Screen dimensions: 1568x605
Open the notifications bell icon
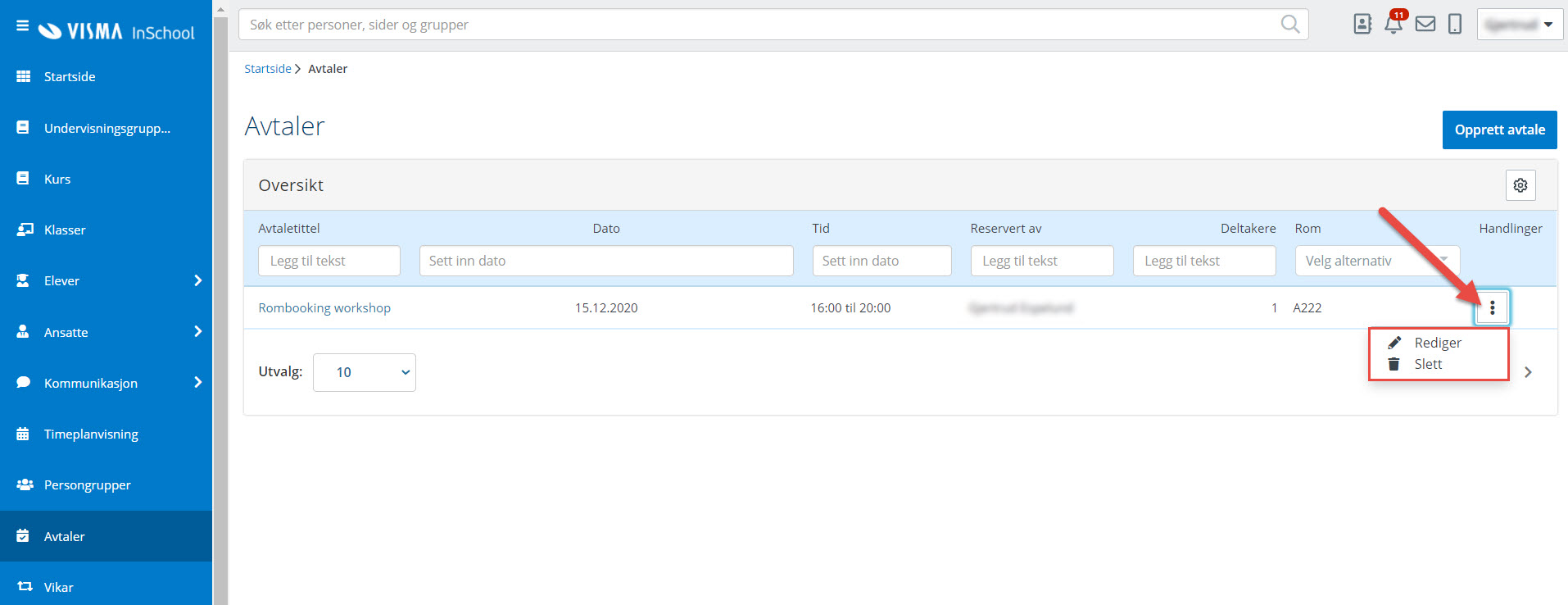point(1394,24)
